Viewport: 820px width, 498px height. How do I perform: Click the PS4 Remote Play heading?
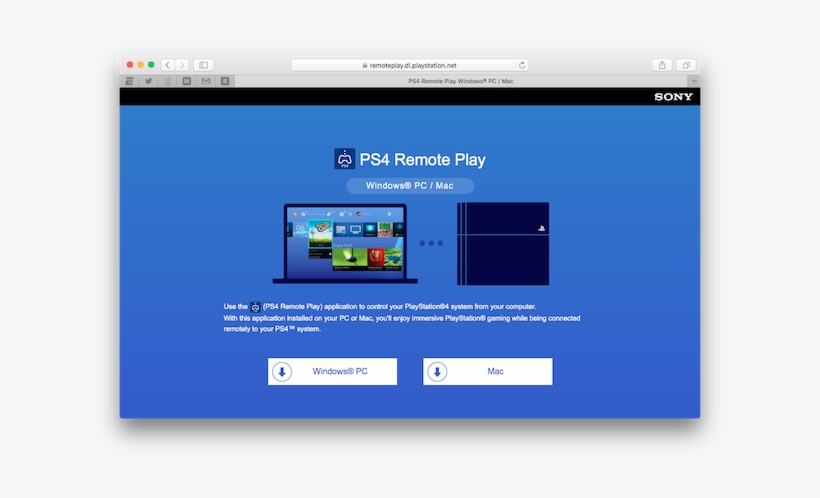[x=423, y=159]
